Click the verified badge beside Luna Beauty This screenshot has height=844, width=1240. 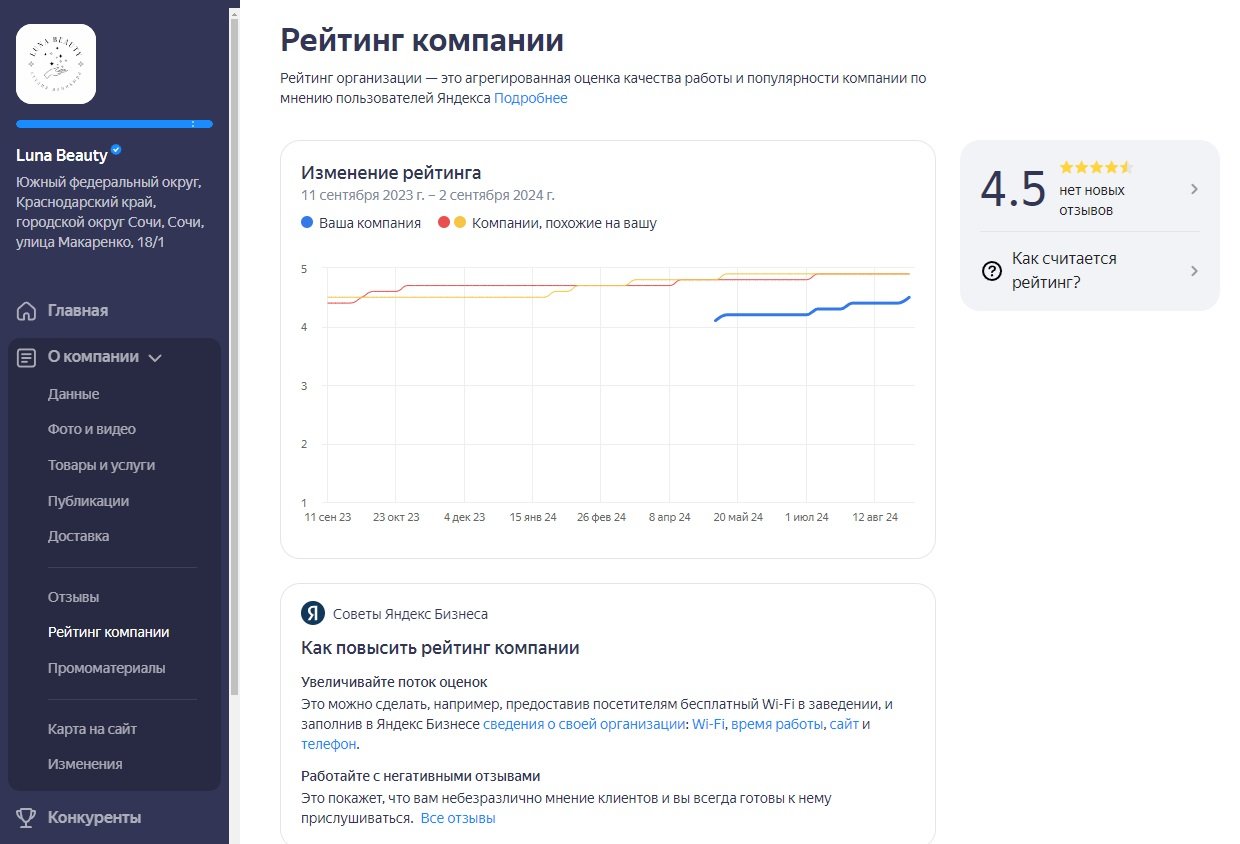[x=116, y=150]
